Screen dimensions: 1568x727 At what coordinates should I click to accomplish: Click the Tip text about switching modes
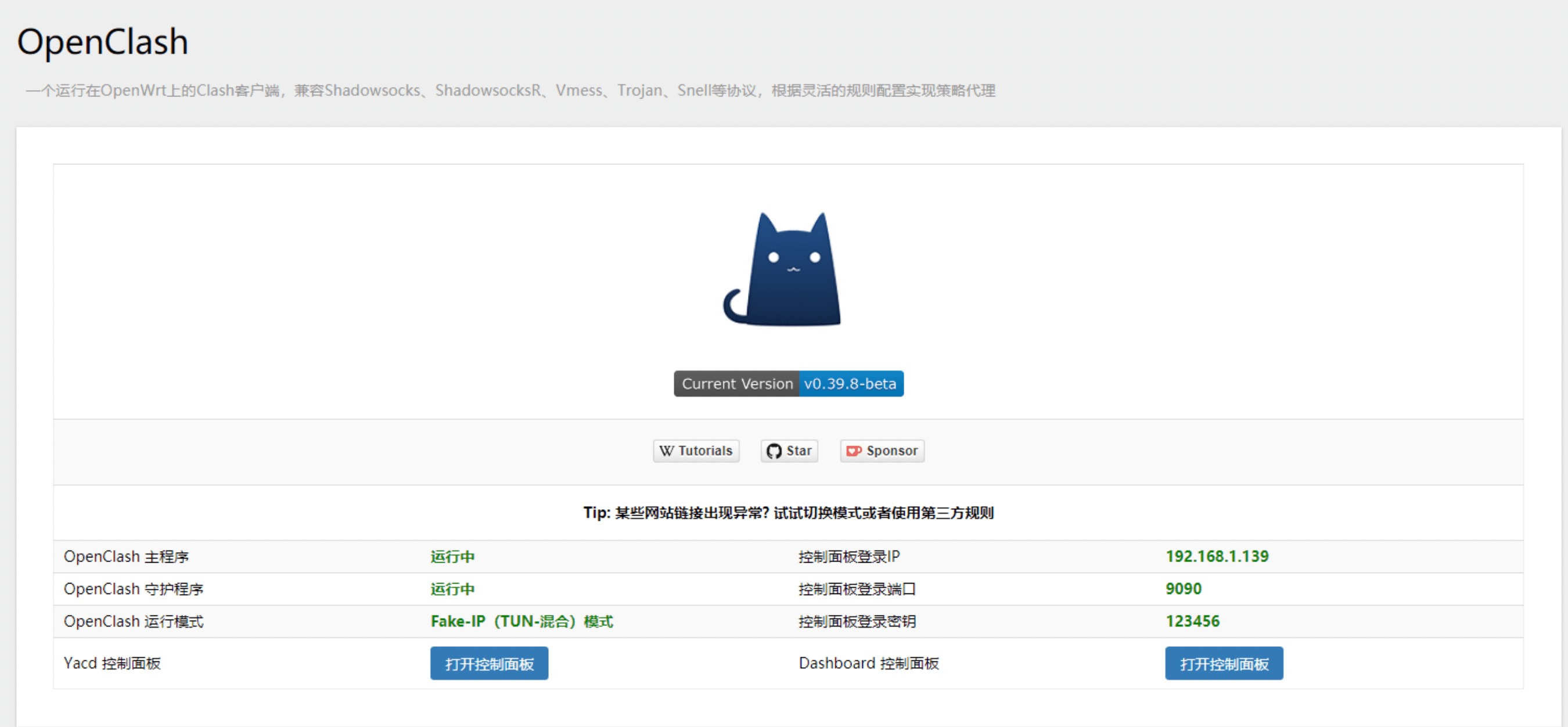pyautogui.click(x=788, y=513)
